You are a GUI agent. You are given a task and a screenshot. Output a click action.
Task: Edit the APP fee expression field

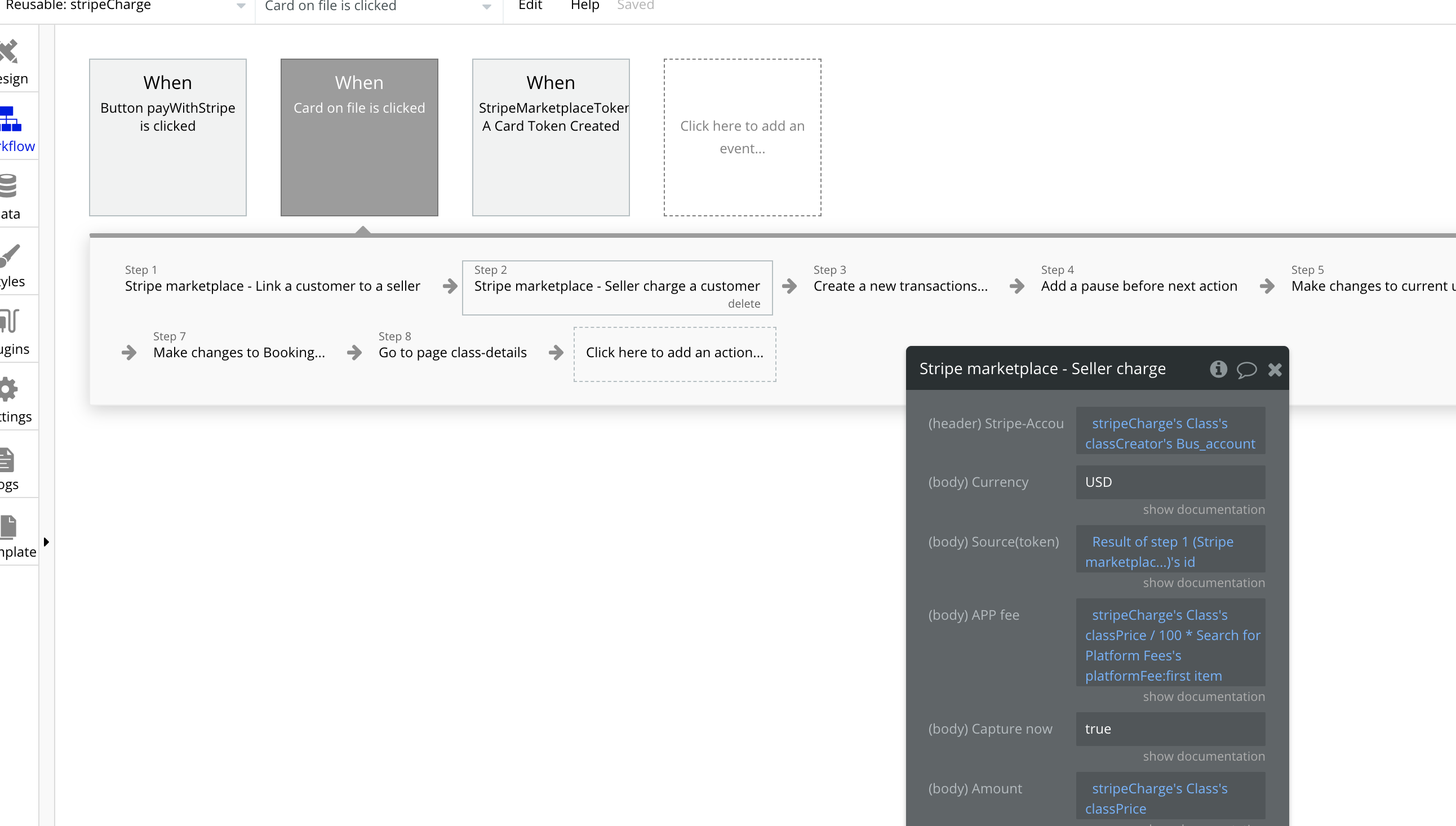tap(1171, 643)
